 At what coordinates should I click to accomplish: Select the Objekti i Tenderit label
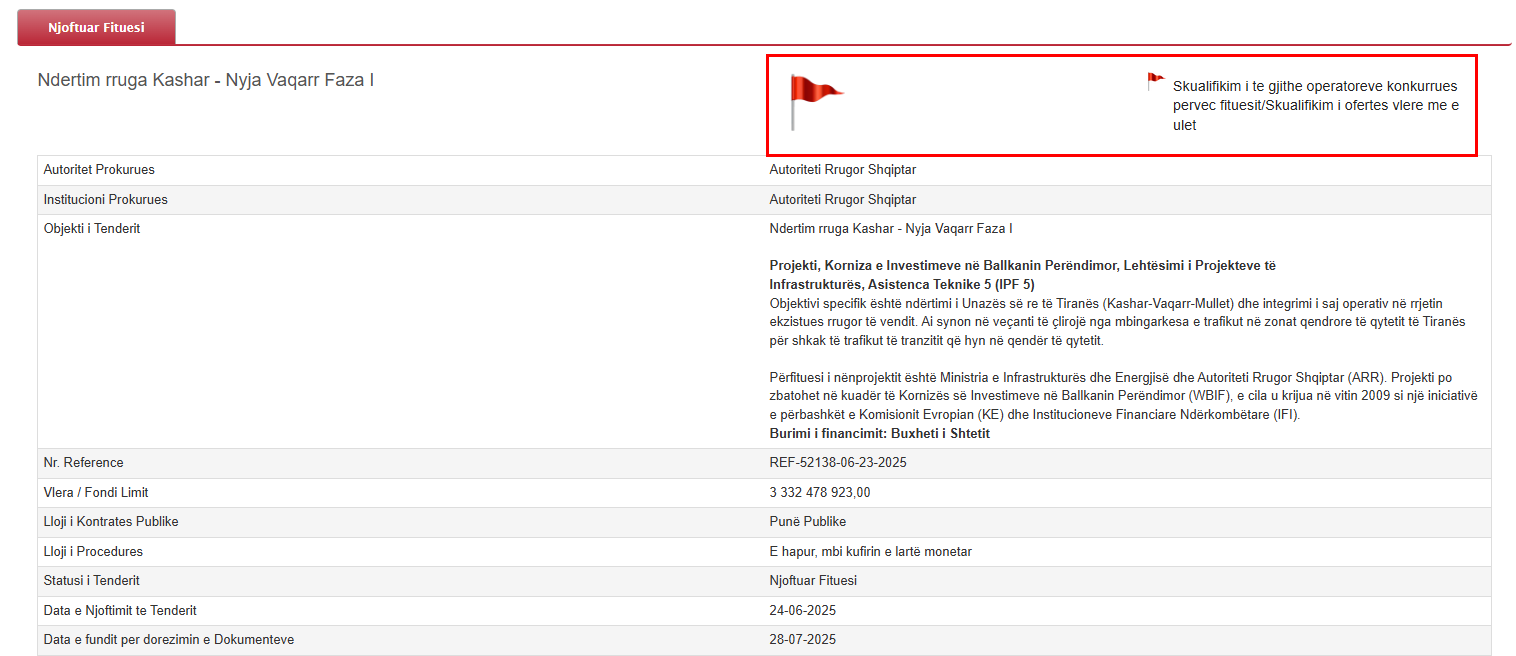coord(92,229)
